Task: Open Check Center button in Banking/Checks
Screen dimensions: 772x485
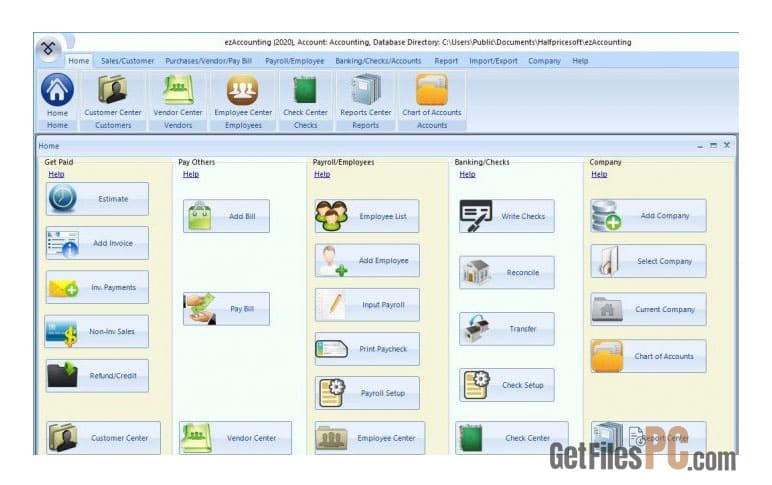Action: click(x=512, y=438)
